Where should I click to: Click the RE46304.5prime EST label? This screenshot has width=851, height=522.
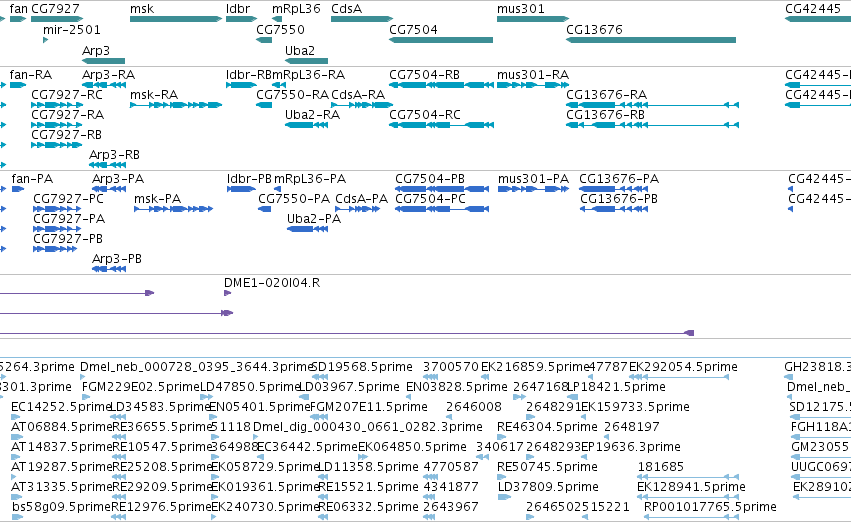pyautogui.click(x=547, y=428)
